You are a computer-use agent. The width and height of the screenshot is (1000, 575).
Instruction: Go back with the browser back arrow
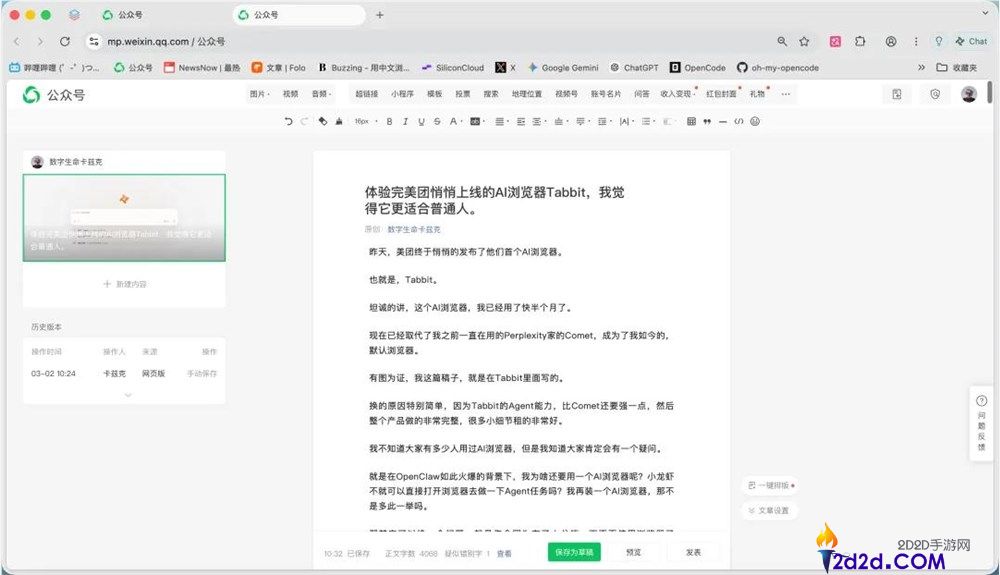[x=17, y=41]
